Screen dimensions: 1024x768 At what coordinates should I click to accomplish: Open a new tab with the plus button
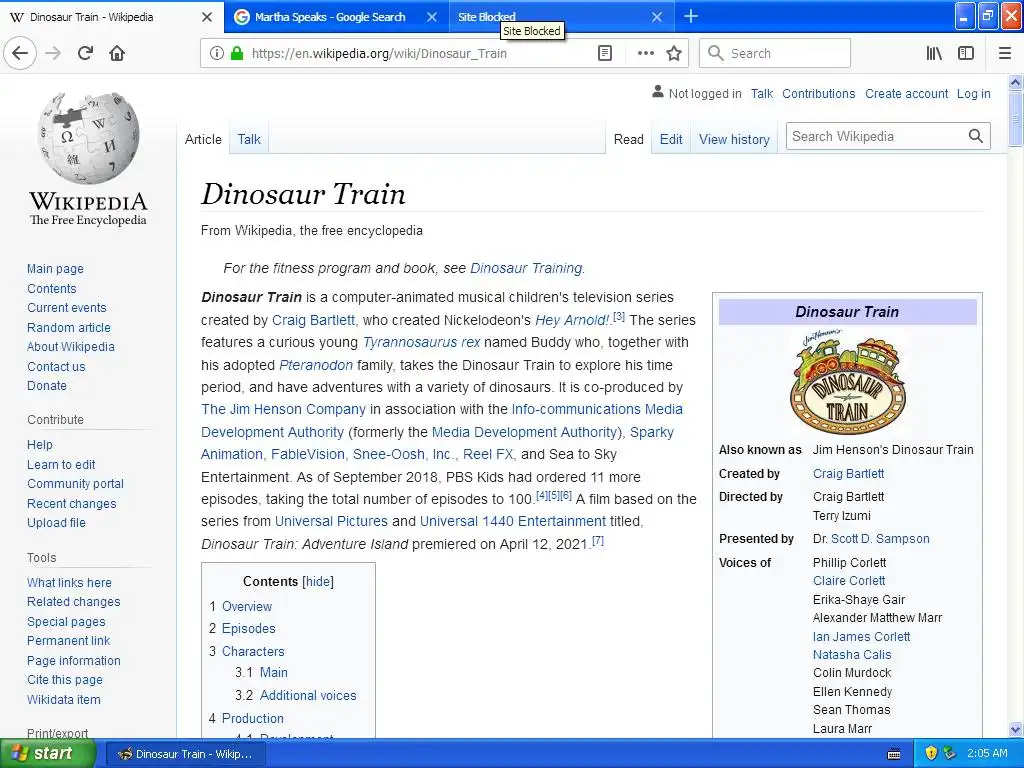[x=690, y=16]
